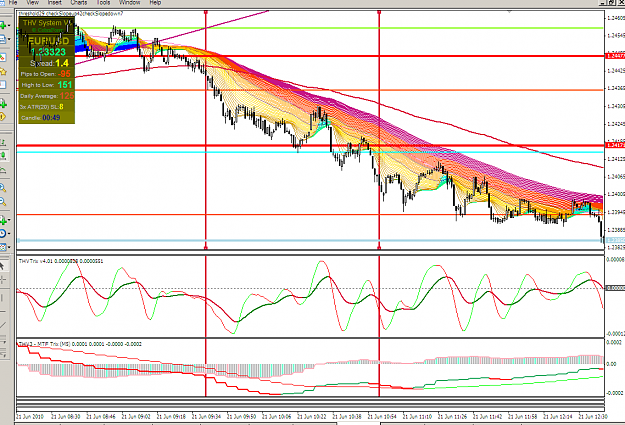Click the 1.23323 price readout
This screenshot has height=425, width=625.
point(48,52)
